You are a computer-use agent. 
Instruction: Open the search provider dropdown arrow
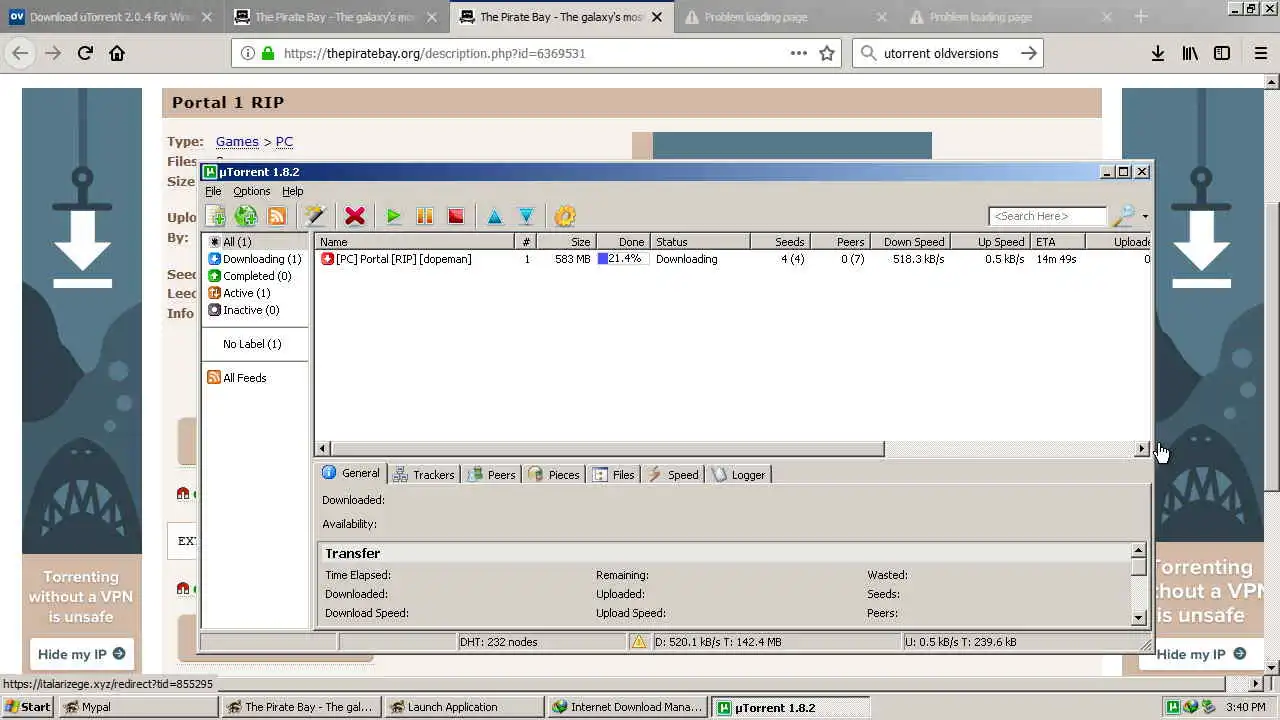(x=1145, y=216)
